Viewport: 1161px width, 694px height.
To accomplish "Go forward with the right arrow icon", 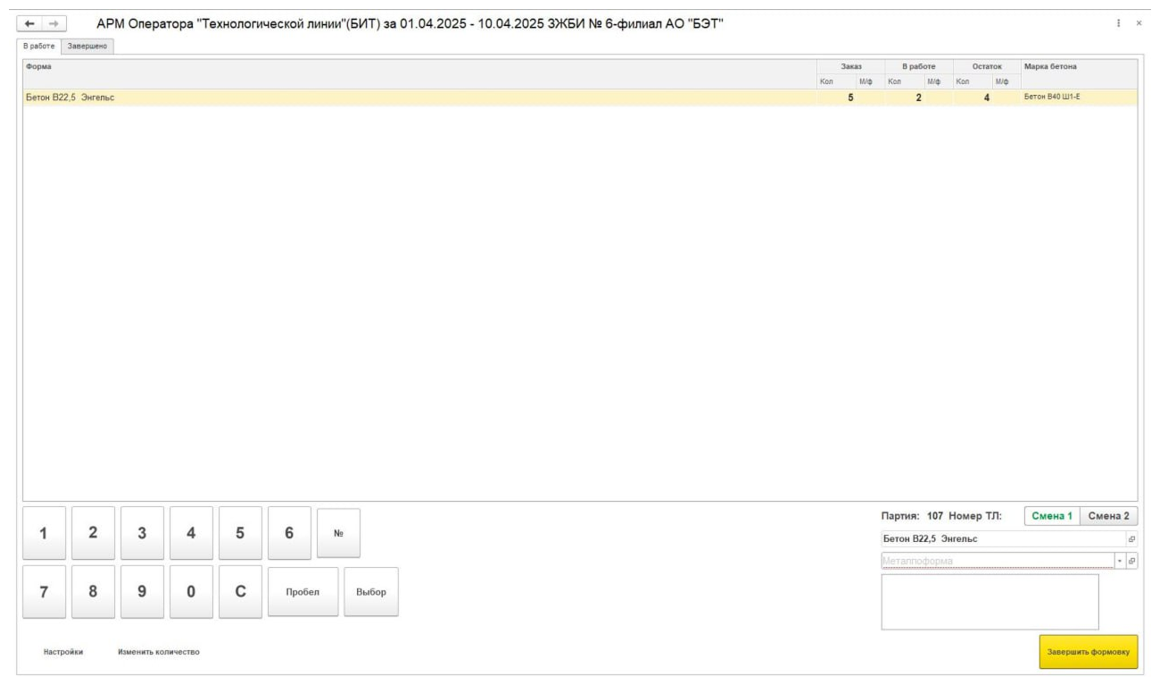I will point(54,24).
